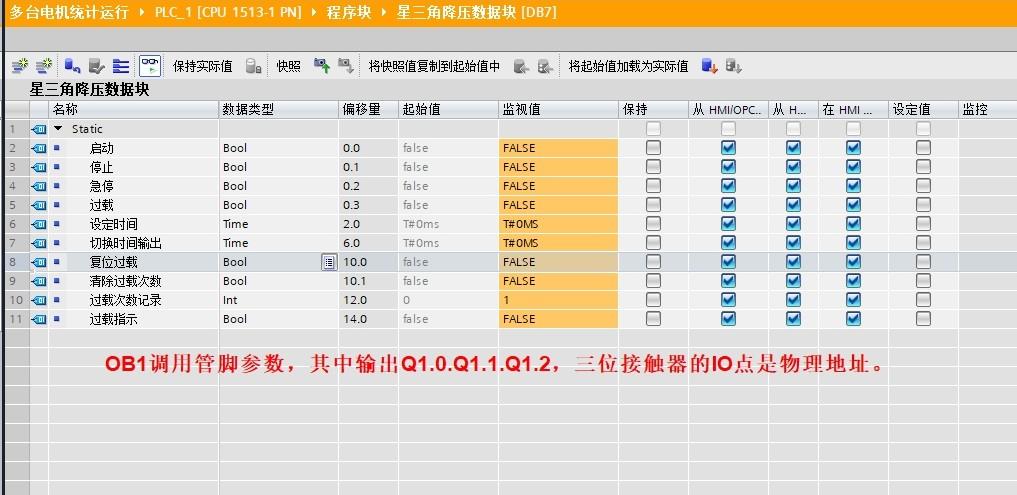This screenshot has height=495, width=1017.
Task: Toggle 在 HMI checkbox for 过载 row
Action: [x=853, y=205]
